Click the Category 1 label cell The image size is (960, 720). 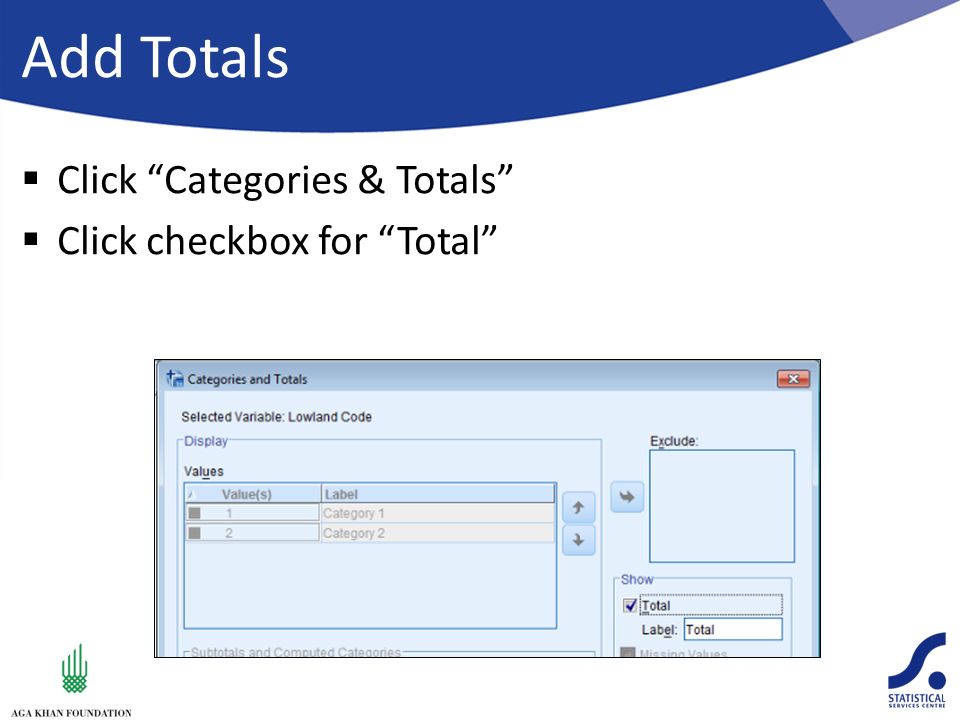(438, 513)
